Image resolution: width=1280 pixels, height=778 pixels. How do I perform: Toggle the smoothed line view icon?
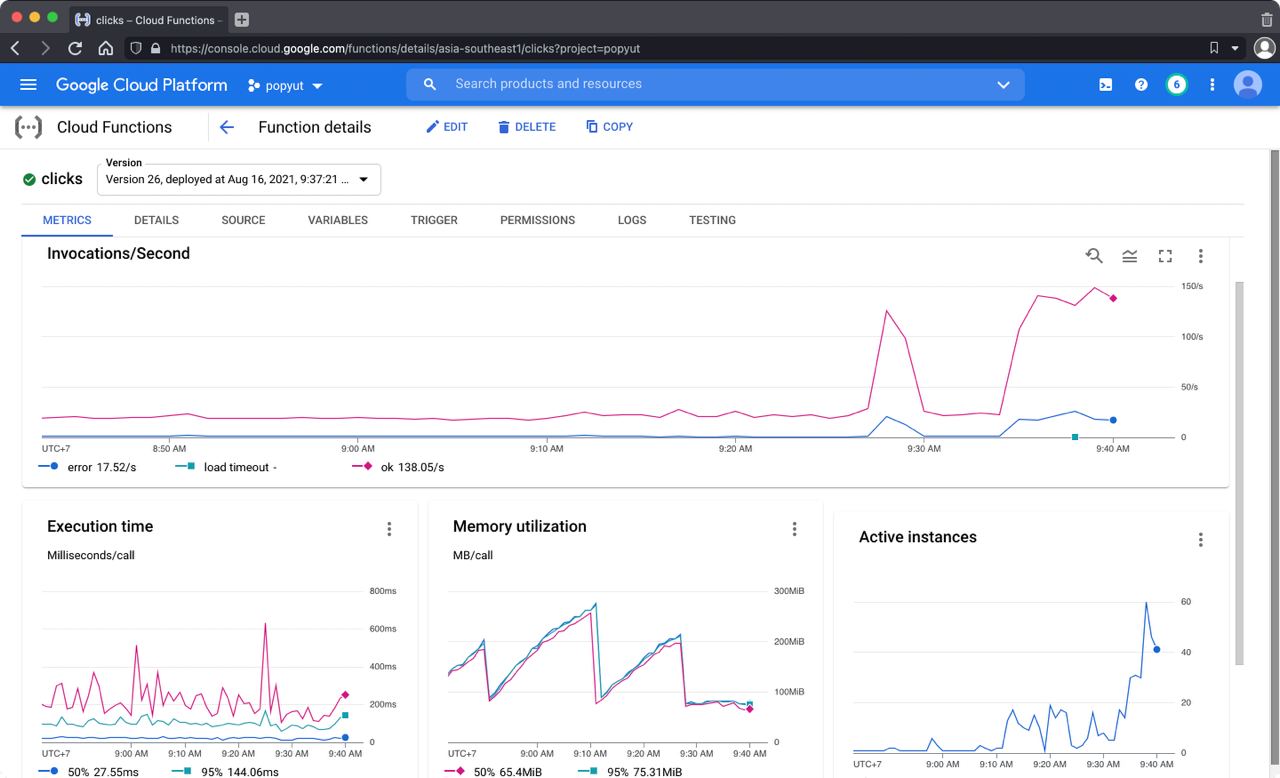click(x=1129, y=256)
